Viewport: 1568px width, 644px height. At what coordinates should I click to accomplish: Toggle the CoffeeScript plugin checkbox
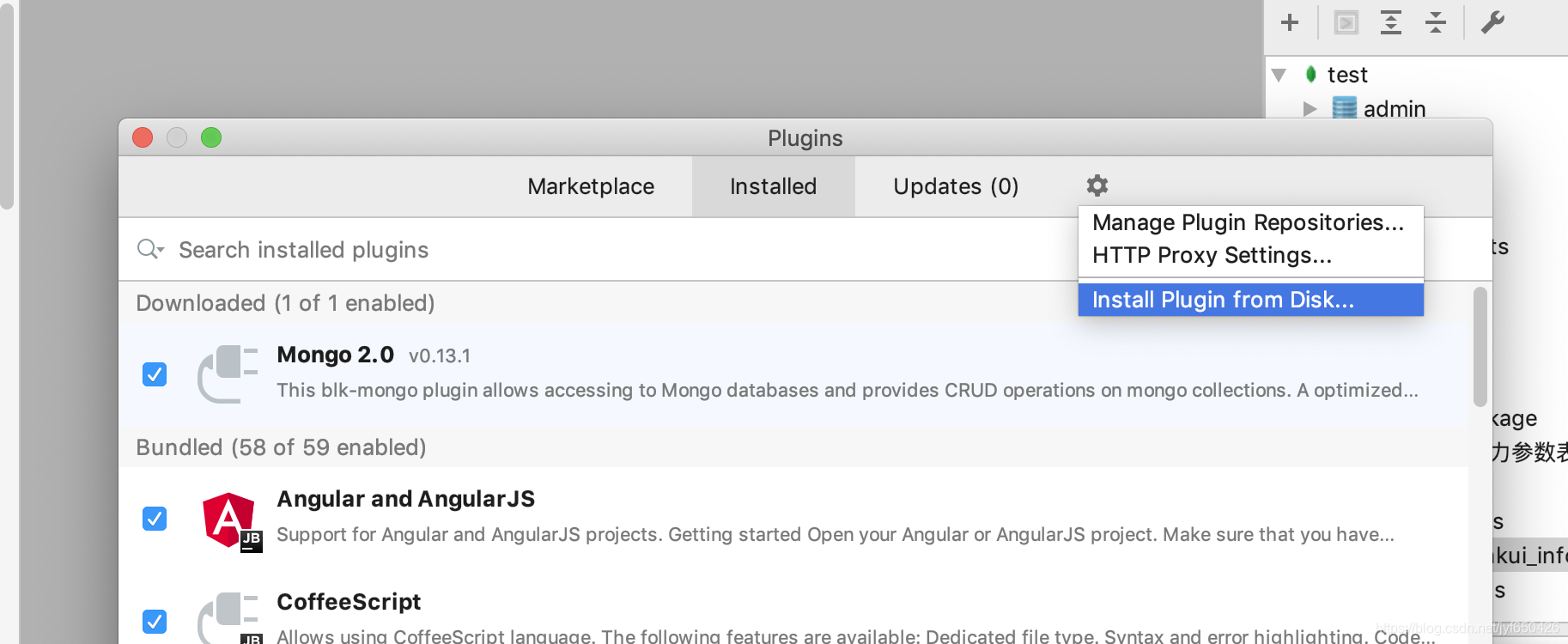155,622
